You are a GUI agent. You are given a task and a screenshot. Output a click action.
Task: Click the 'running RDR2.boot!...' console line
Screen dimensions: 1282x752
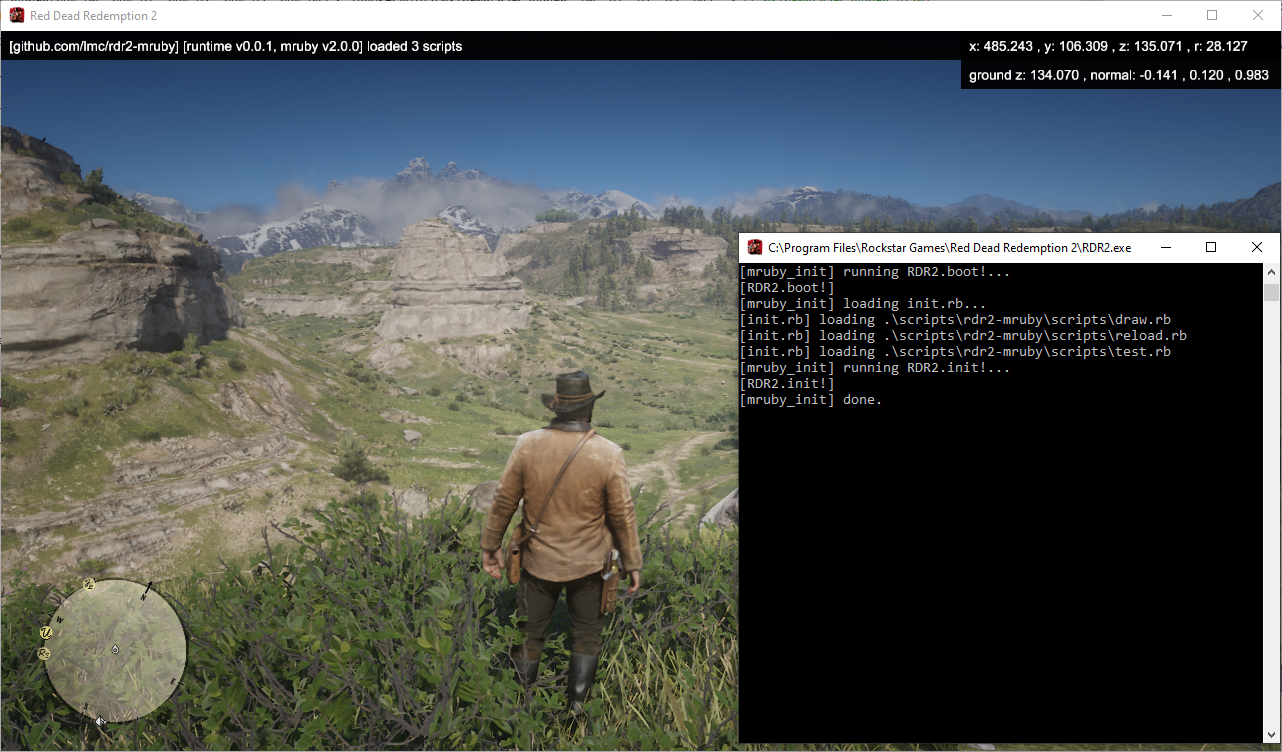coord(875,272)
